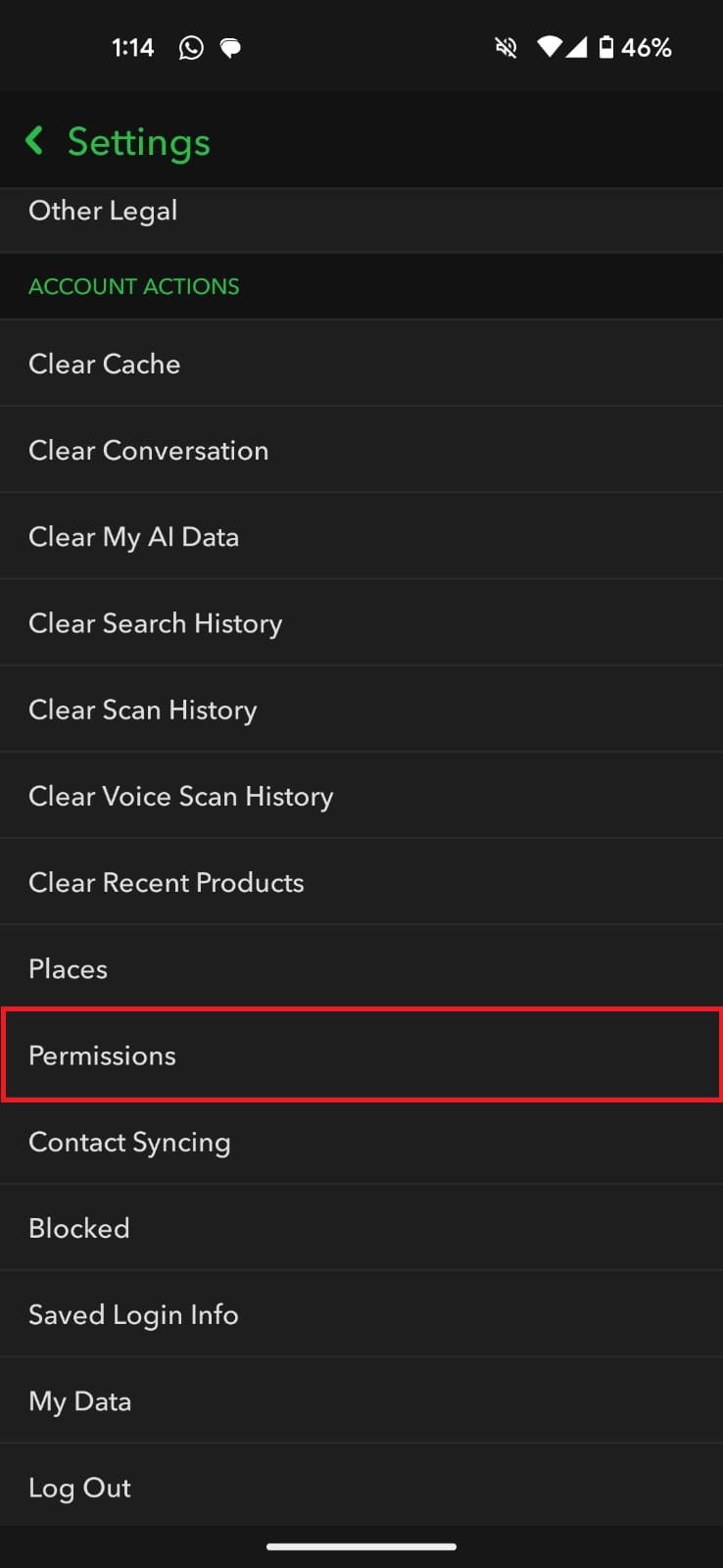This screenshot has height=1568, width=723.
Task: Tap the chat bubble notification icon
Action: tap(231, 48)
